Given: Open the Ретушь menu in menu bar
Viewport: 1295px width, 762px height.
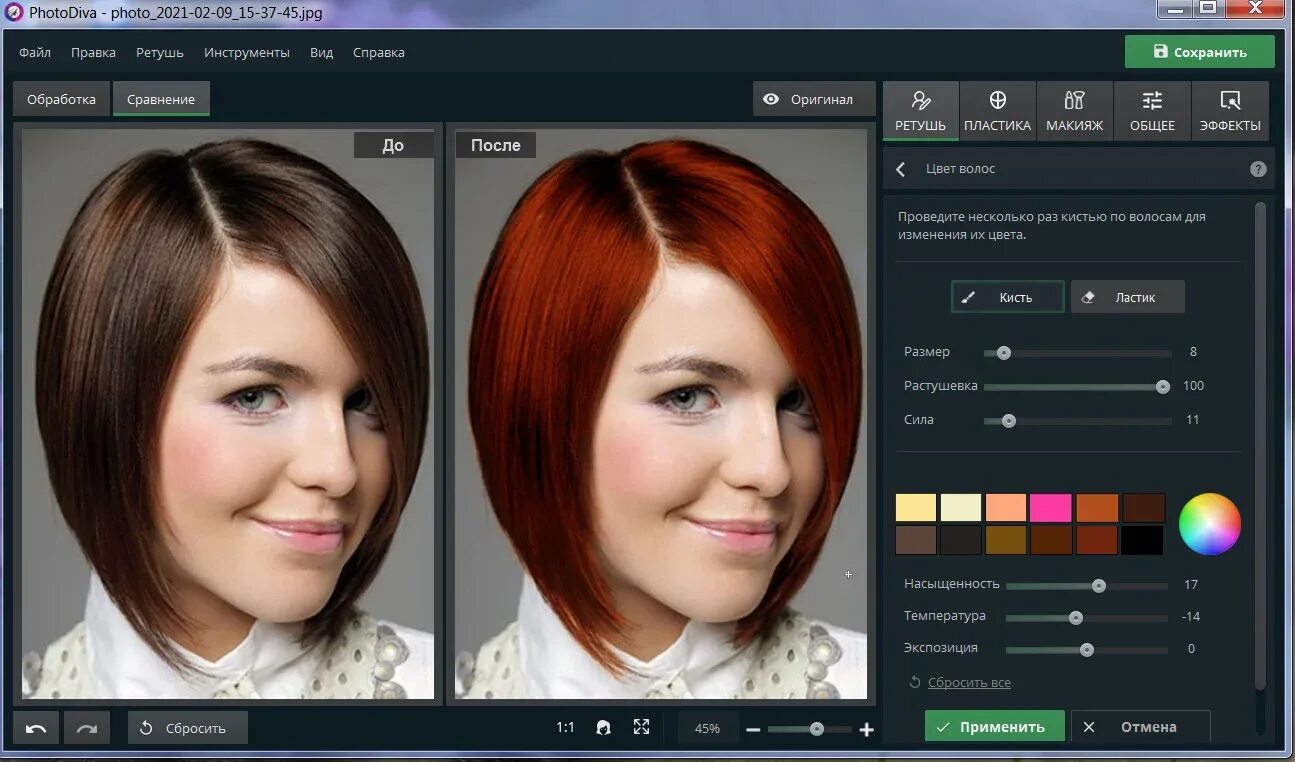Looking at the screenshot, I should [x=160, y=52].
